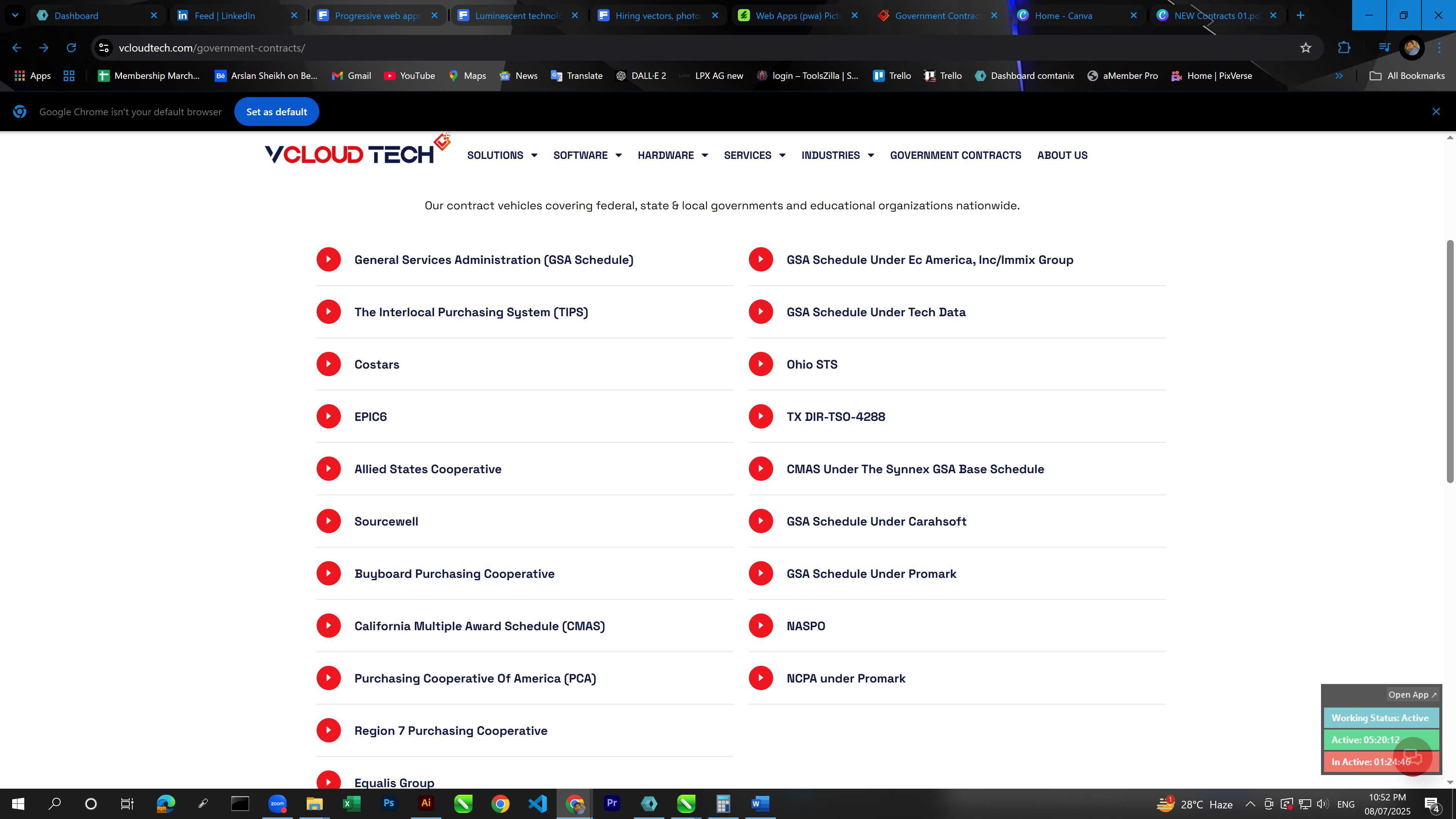This screenshot has width=1456, height=819.
Task: Open the weather widget showing 28°C Haze
Action: (1194, 804)
